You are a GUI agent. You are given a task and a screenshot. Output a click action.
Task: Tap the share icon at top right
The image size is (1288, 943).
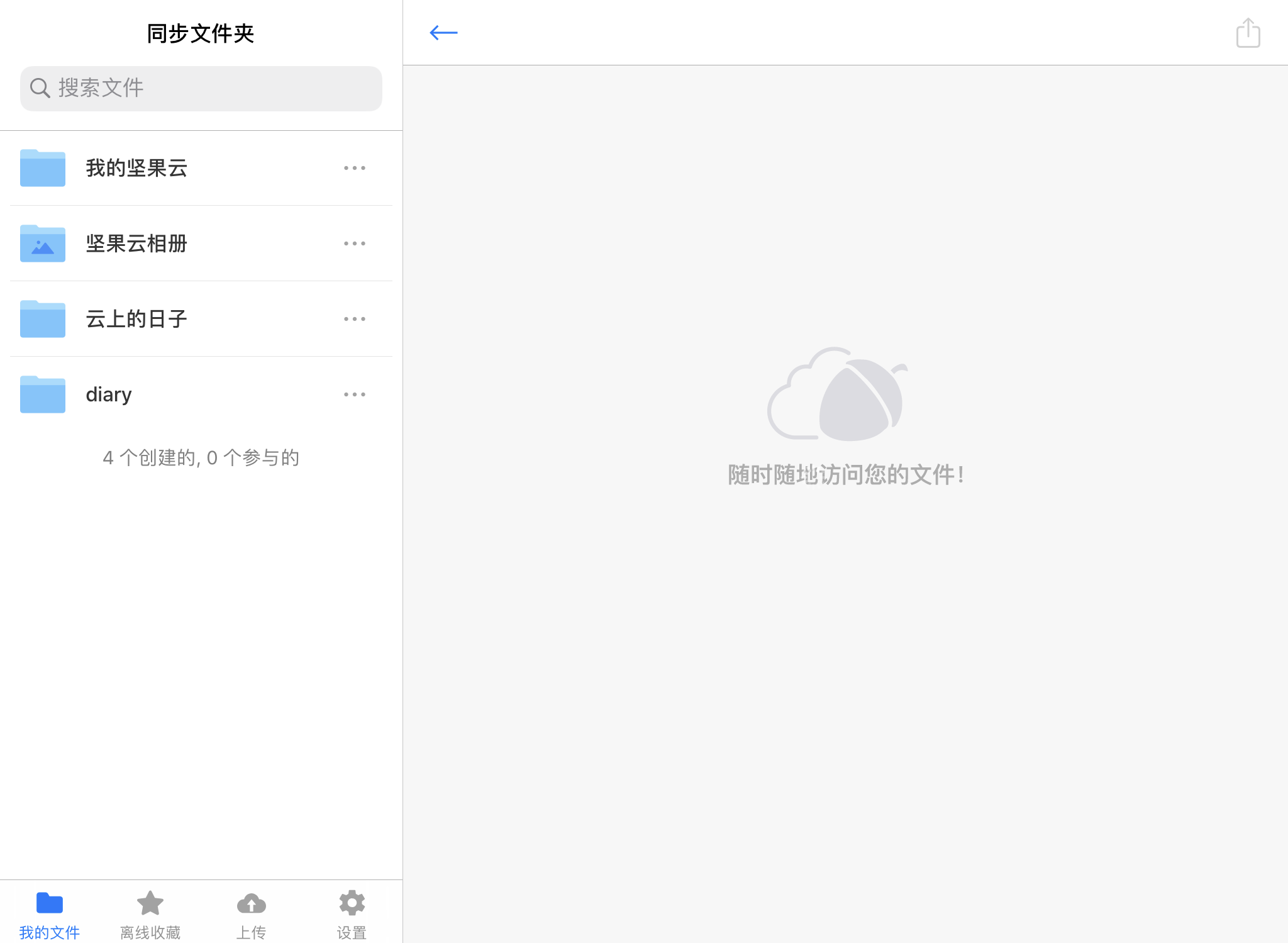tap(1248, 33)
